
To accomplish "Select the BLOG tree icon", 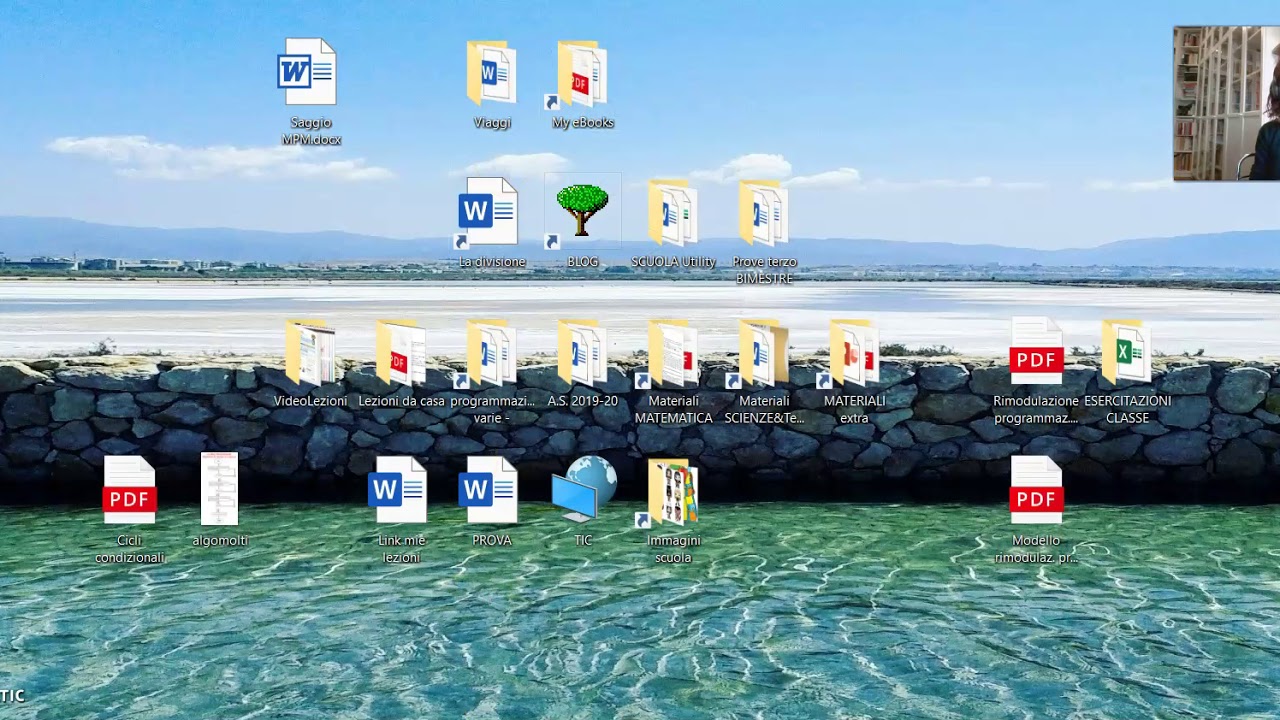I will [x=582, y=213].
